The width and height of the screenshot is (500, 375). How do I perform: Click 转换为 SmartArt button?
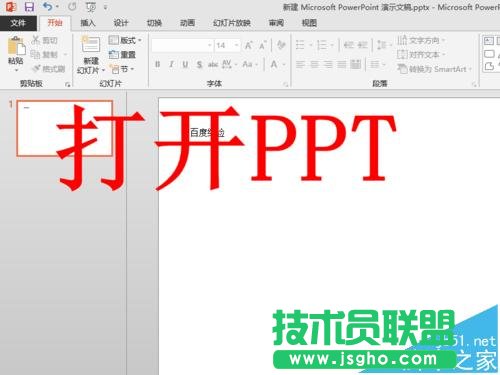[434, 69]
